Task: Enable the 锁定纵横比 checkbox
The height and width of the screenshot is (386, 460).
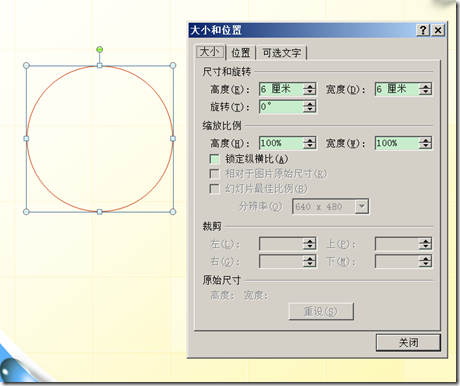Action: (x=214, y=159)
